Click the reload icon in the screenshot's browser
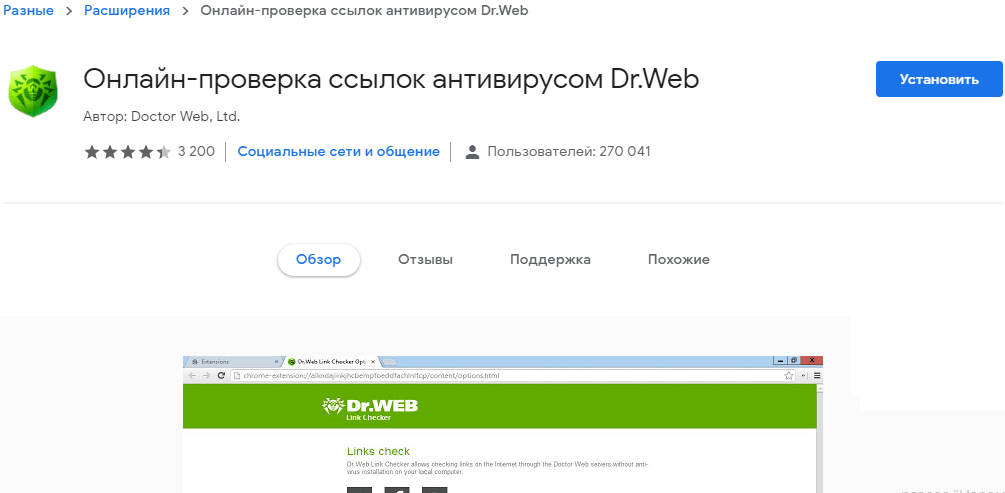 click(221, 376)
